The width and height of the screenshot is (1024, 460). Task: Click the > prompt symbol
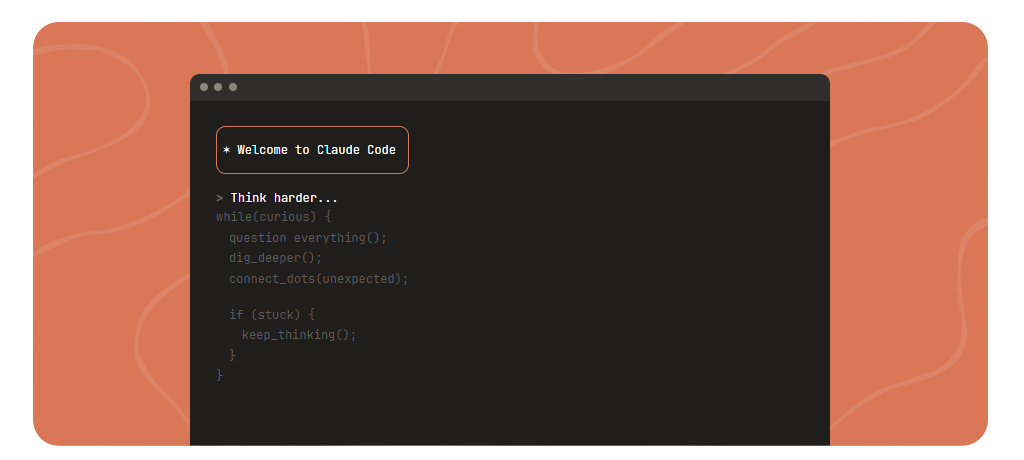tap(219, 198)
